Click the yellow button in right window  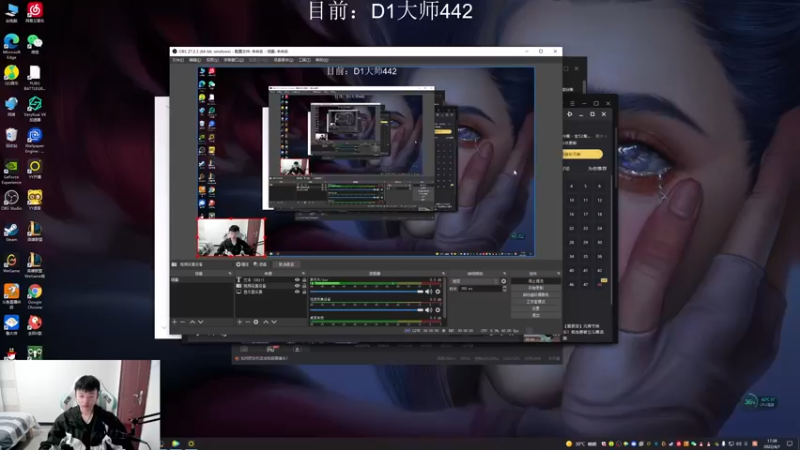click(x=583, y=154)
